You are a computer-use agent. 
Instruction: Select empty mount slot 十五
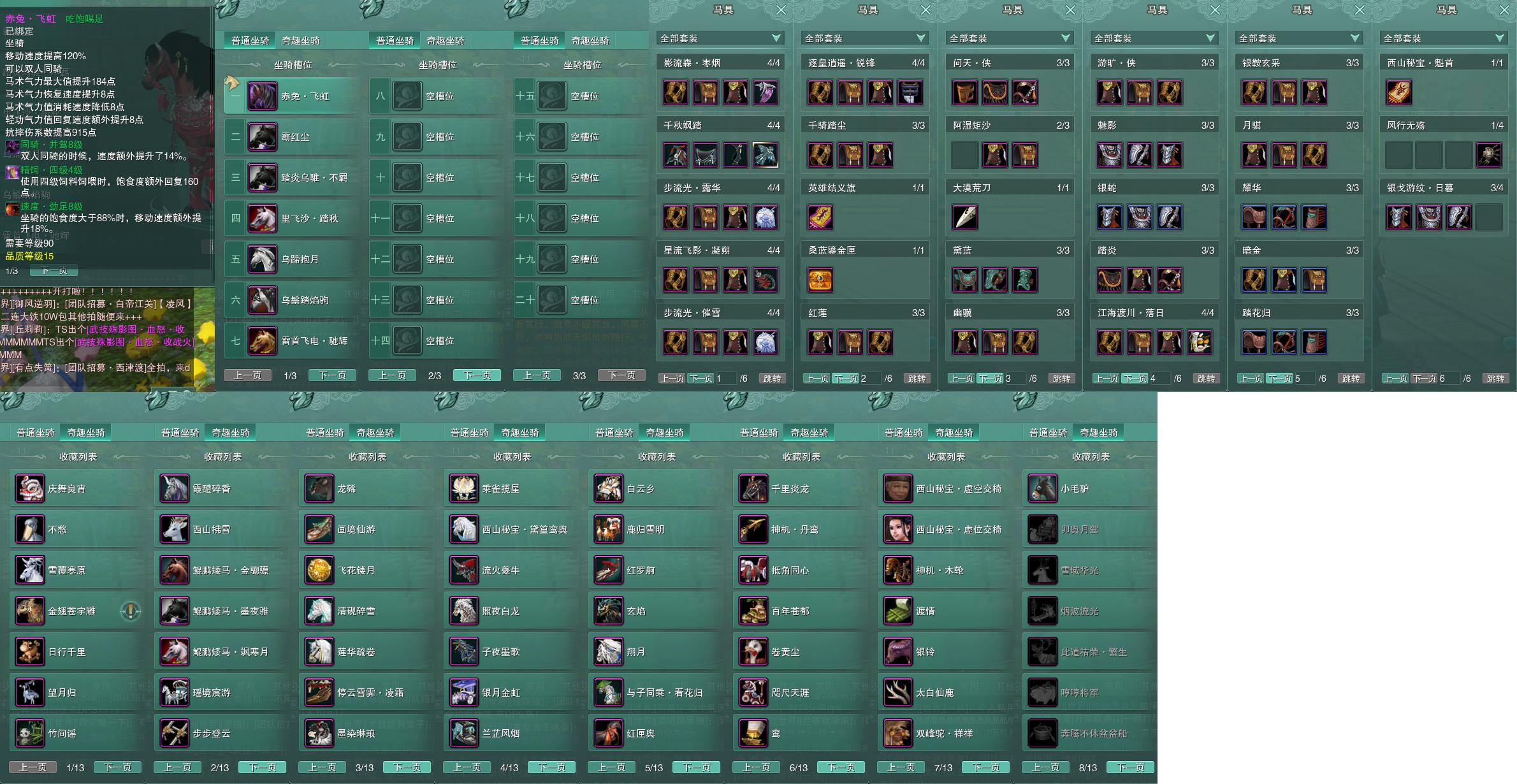pos(552,96)
